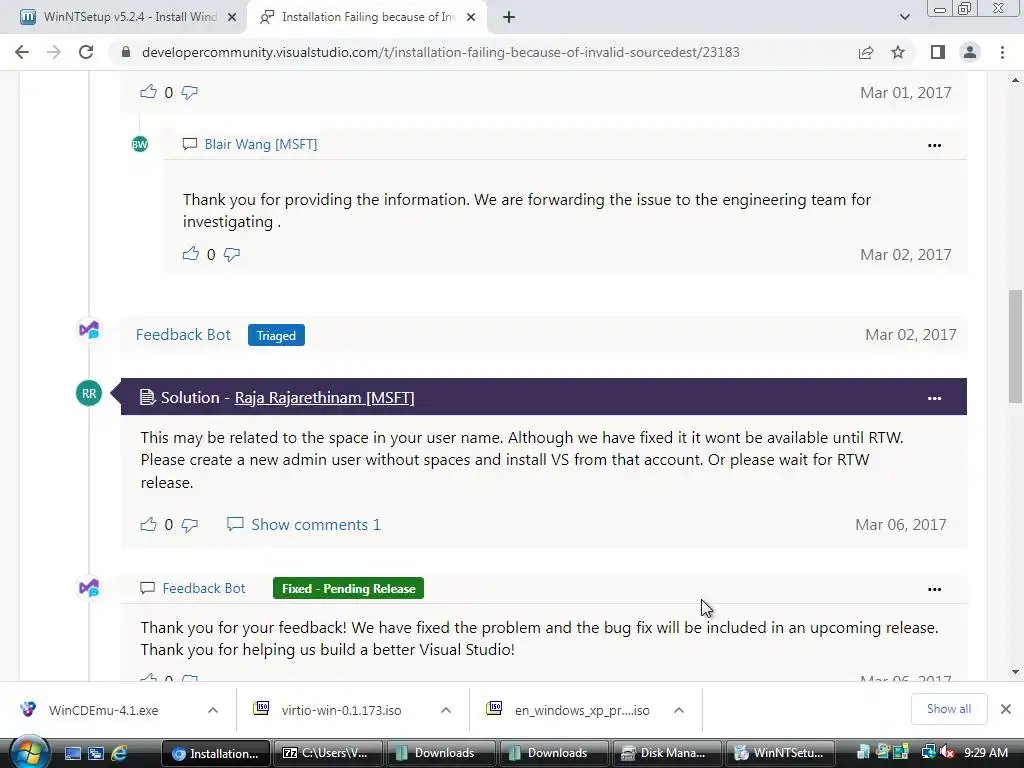1024x768 pixels.
Task: Click Fixed - Pending Release badge
Action: 348,588
